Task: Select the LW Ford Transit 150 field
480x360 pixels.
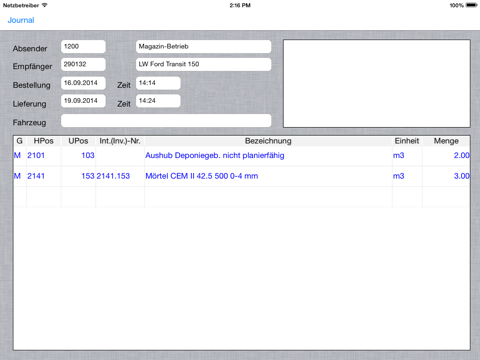Action: click(203, 64)
